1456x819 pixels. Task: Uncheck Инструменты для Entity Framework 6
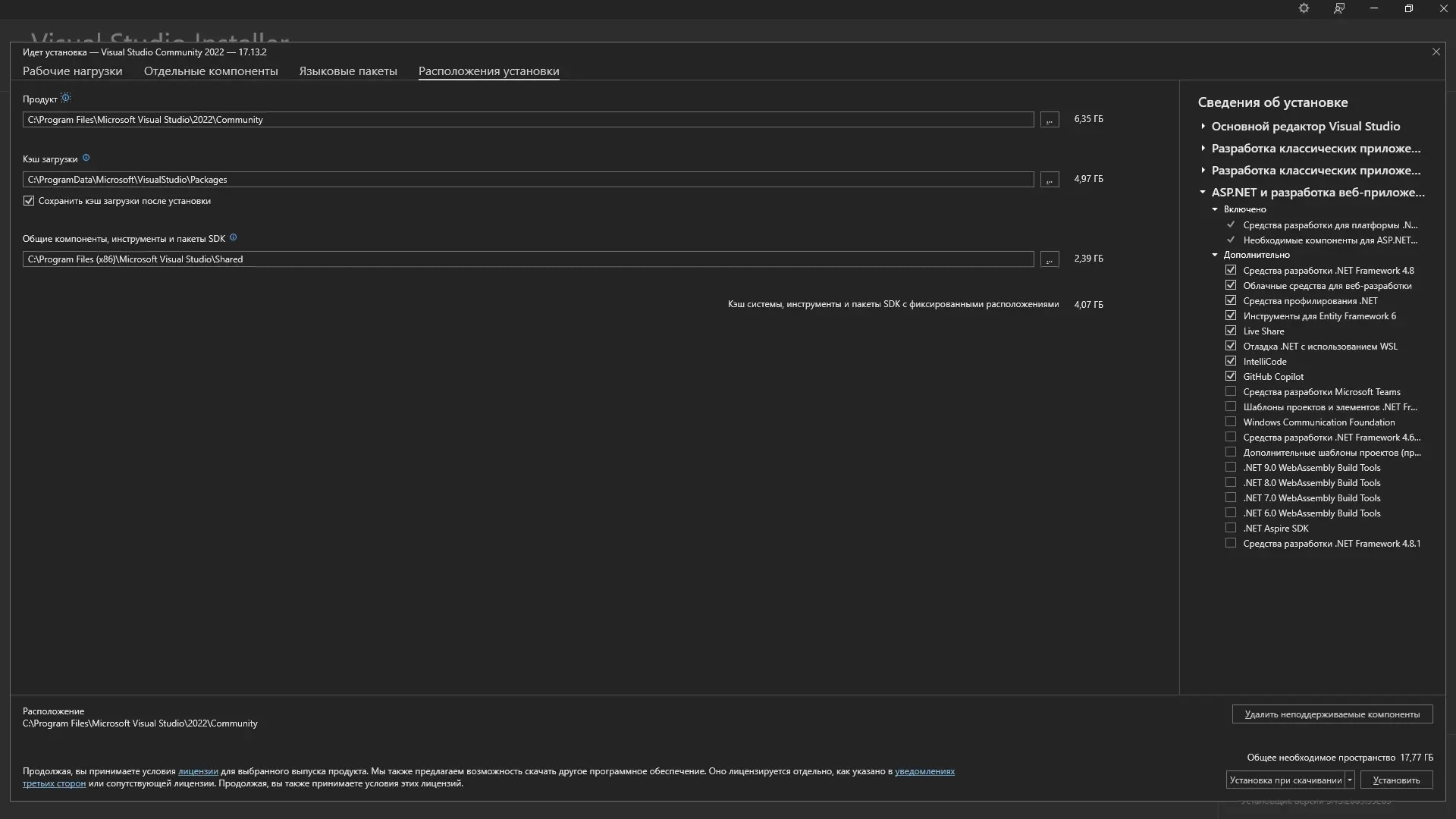tap(1231, 315)
